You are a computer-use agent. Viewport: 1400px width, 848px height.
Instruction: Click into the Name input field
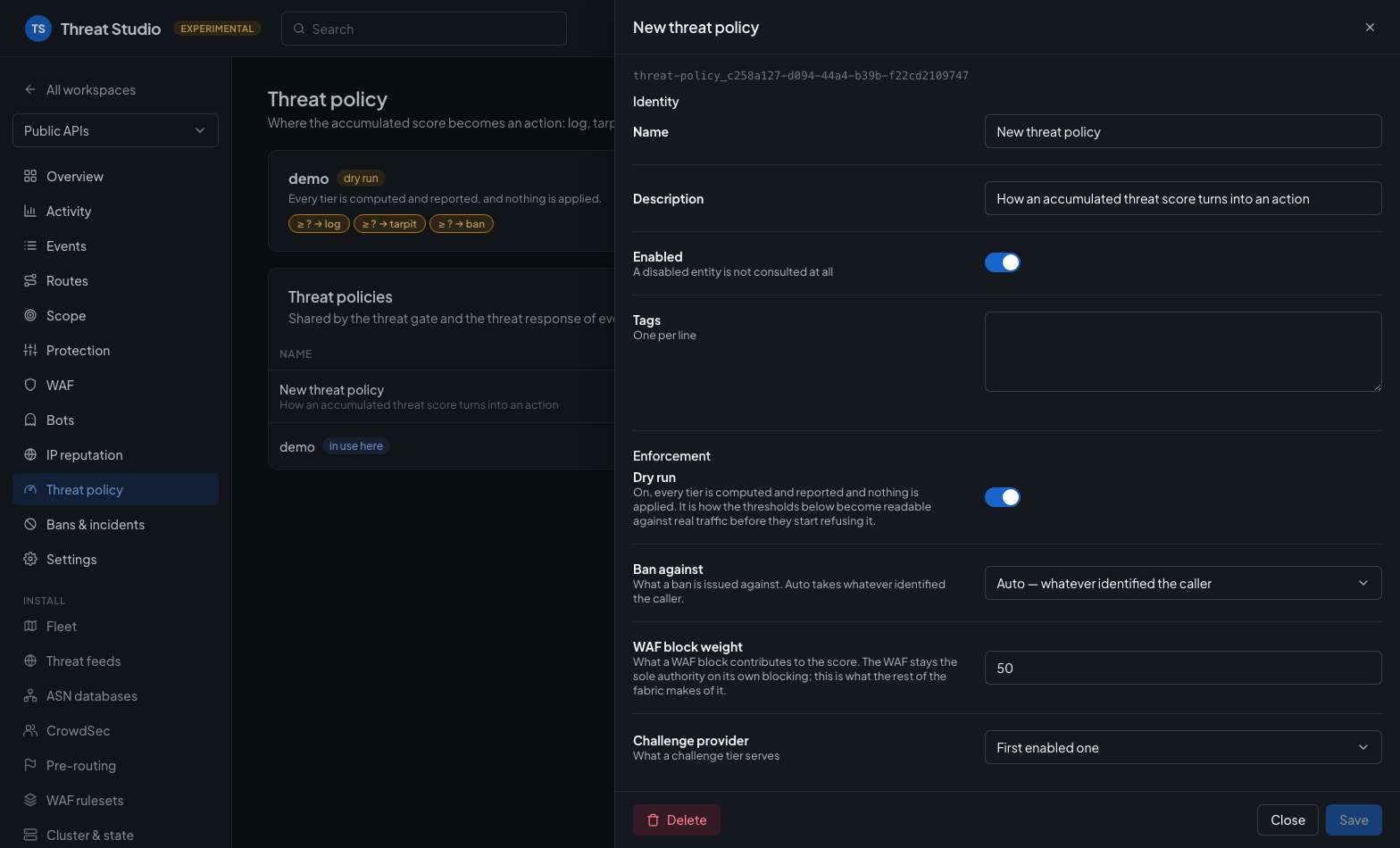click(x=1183, y=131)
